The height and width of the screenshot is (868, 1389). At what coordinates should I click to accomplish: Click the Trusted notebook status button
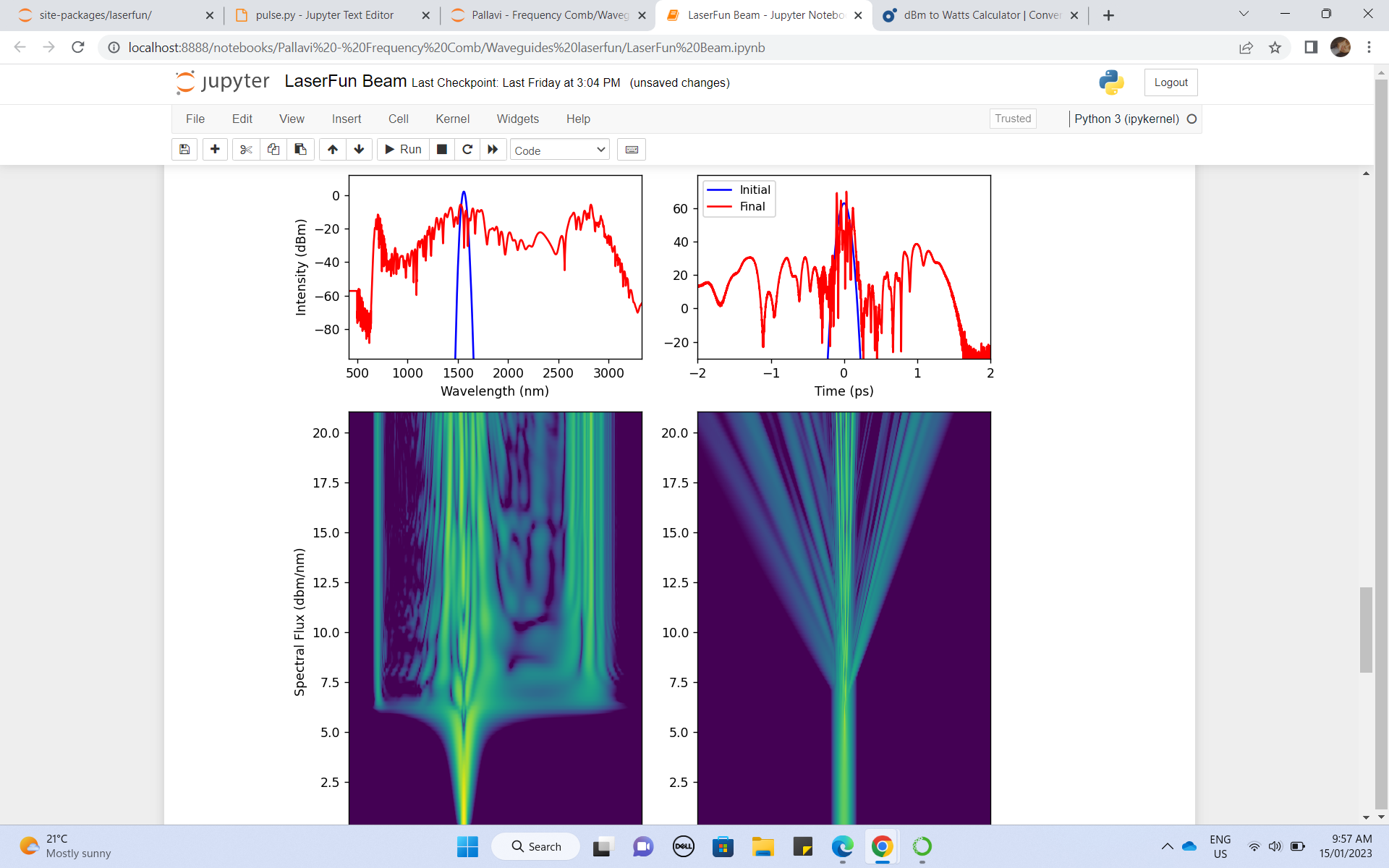(x=1012, y=119)
